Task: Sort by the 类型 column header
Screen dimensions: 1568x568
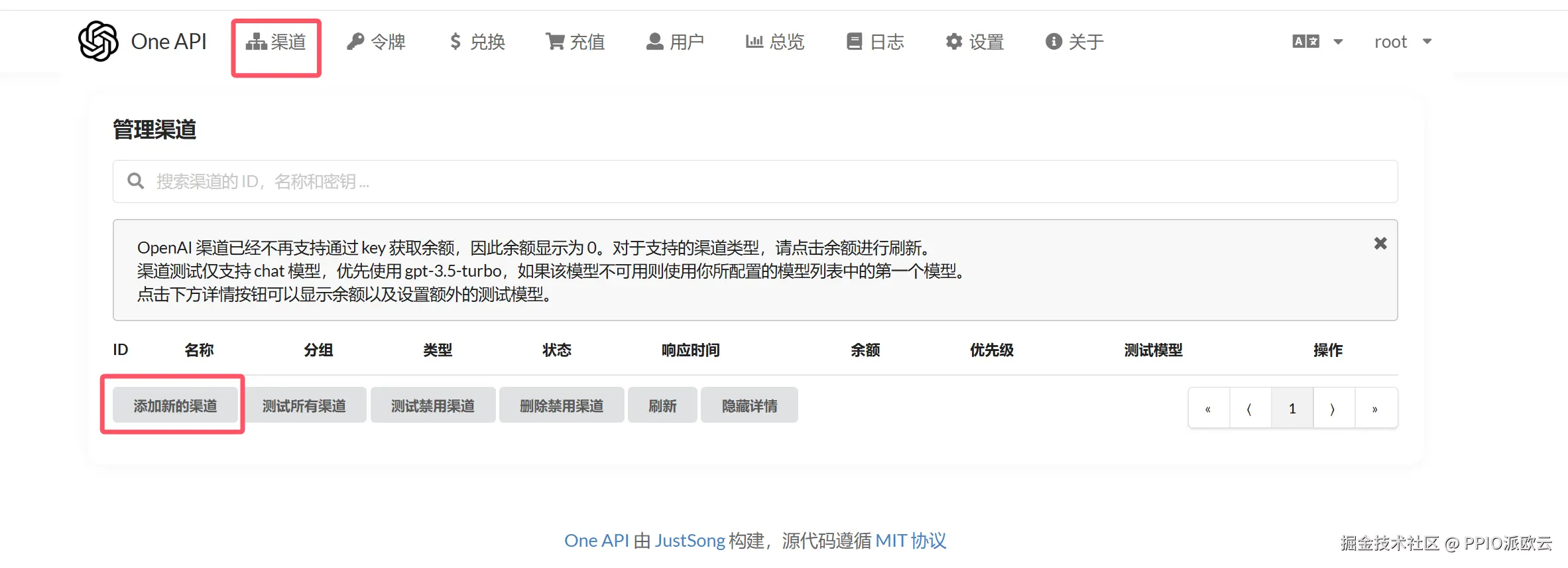Action: pyautogui.click(x=438, y=350)
